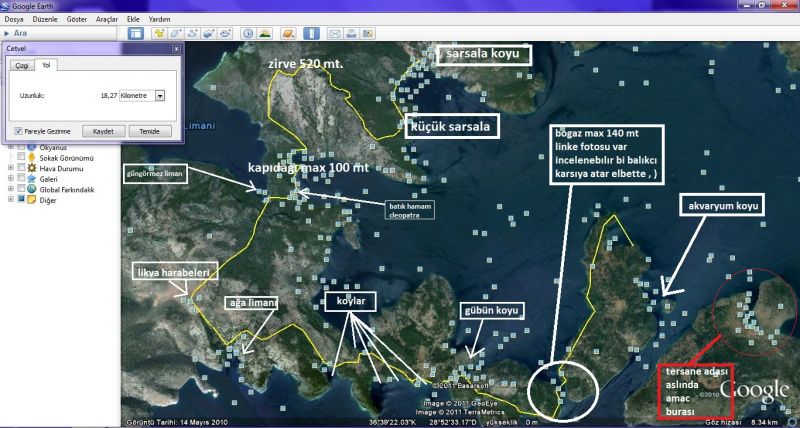The width and height of the screenshot is (800, 428).
Task: Open the Düzenle menu
Action: click(x=46, y=19)
